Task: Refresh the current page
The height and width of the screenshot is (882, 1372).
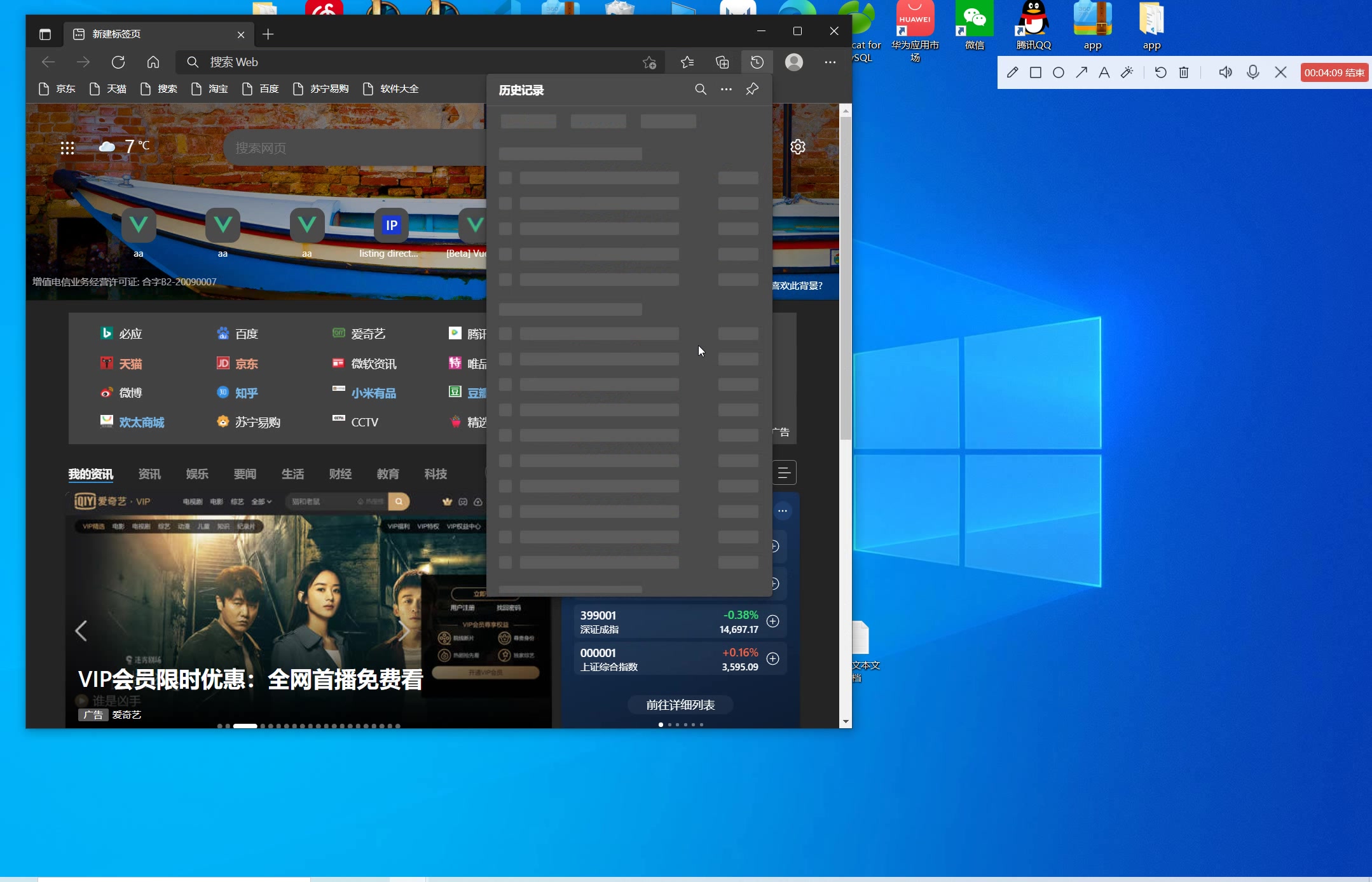Action: (x=118, y=62)
